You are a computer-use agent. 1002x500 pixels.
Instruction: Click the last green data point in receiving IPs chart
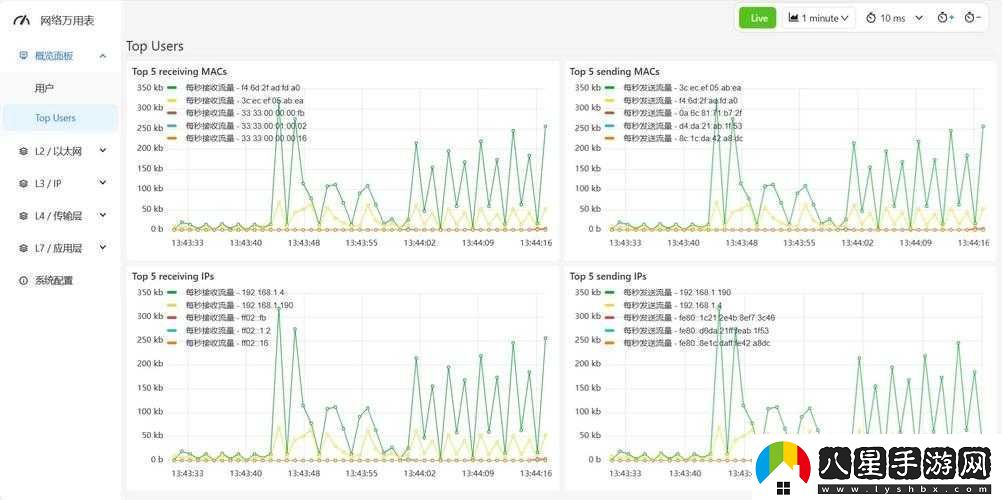pyautogui.click(x=545, y=338)
